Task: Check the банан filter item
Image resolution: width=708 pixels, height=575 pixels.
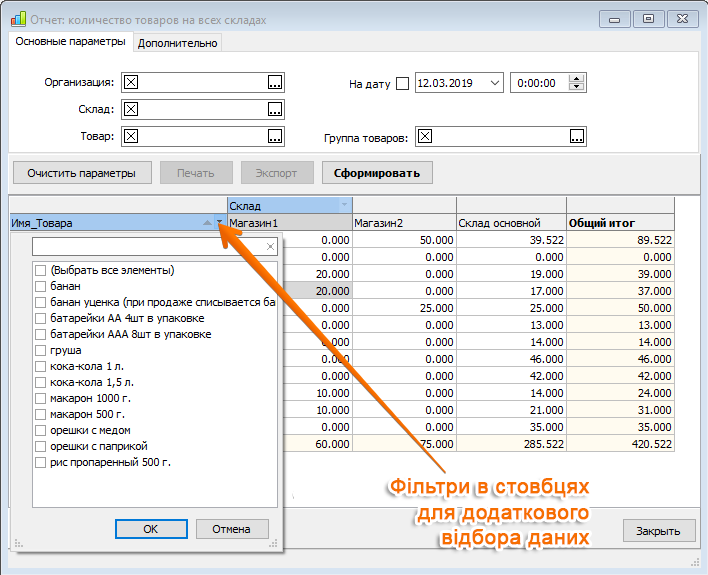Action: (40, 286)
